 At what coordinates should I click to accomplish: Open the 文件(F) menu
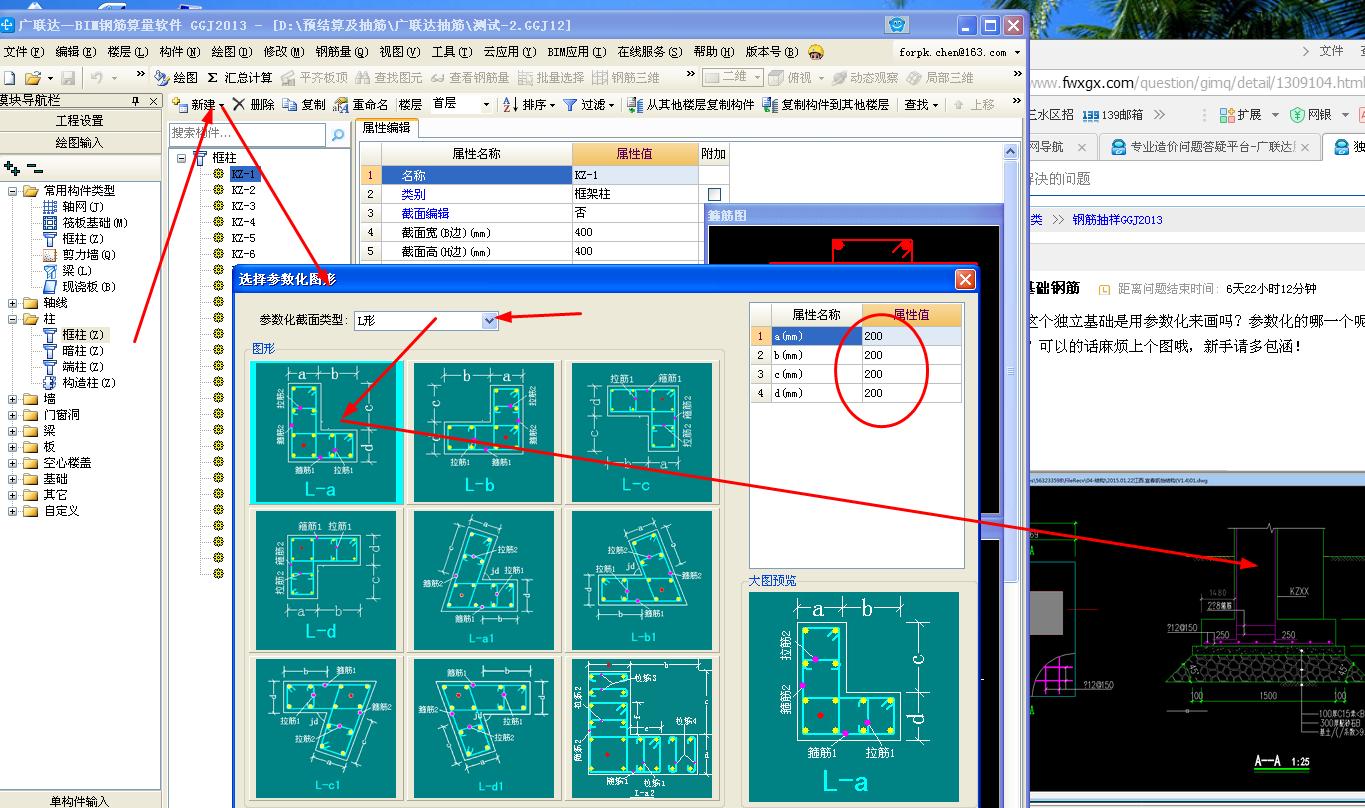tap(24, 52)
